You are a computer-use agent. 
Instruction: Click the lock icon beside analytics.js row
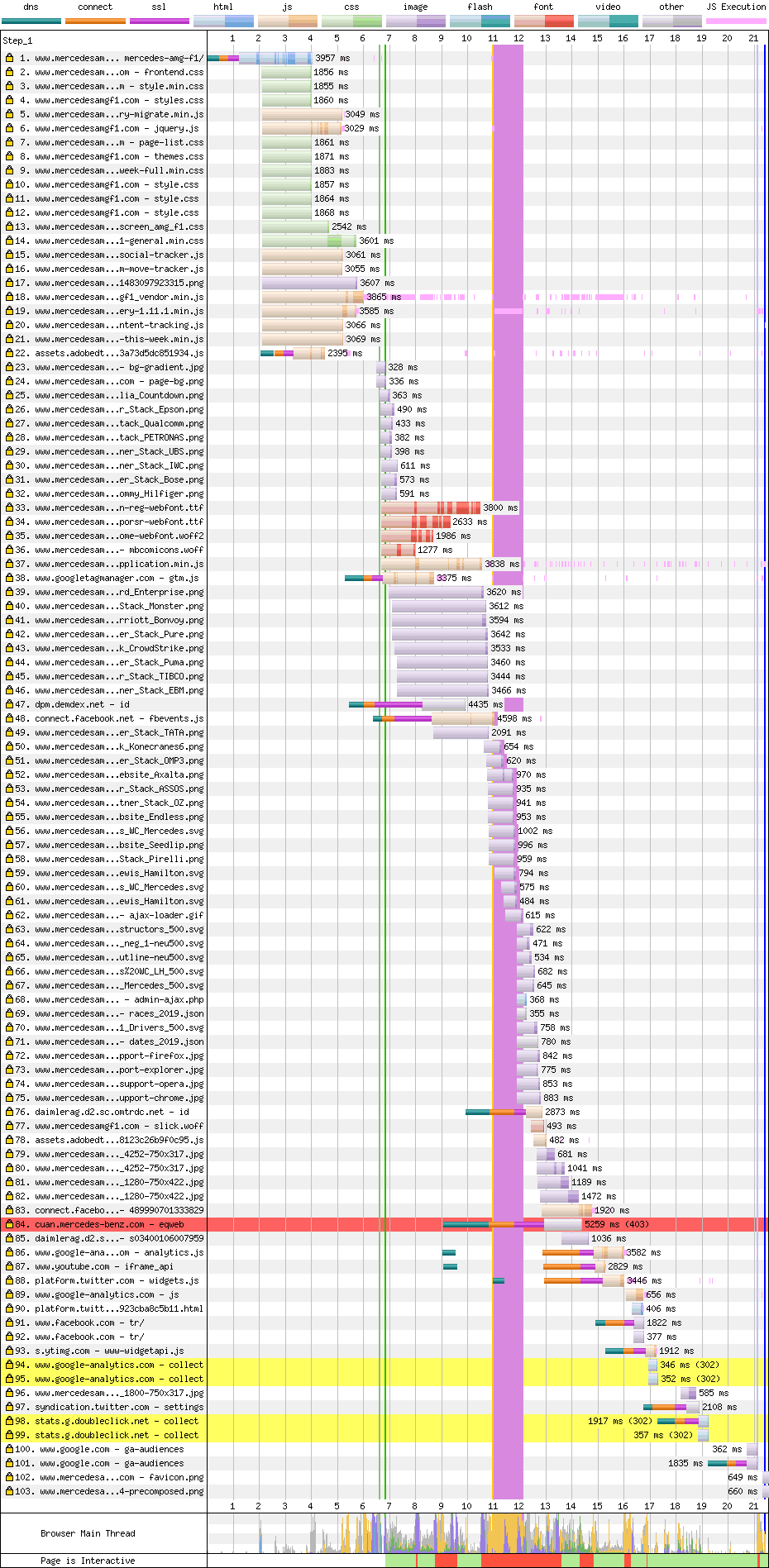[x=10, y=1252]
